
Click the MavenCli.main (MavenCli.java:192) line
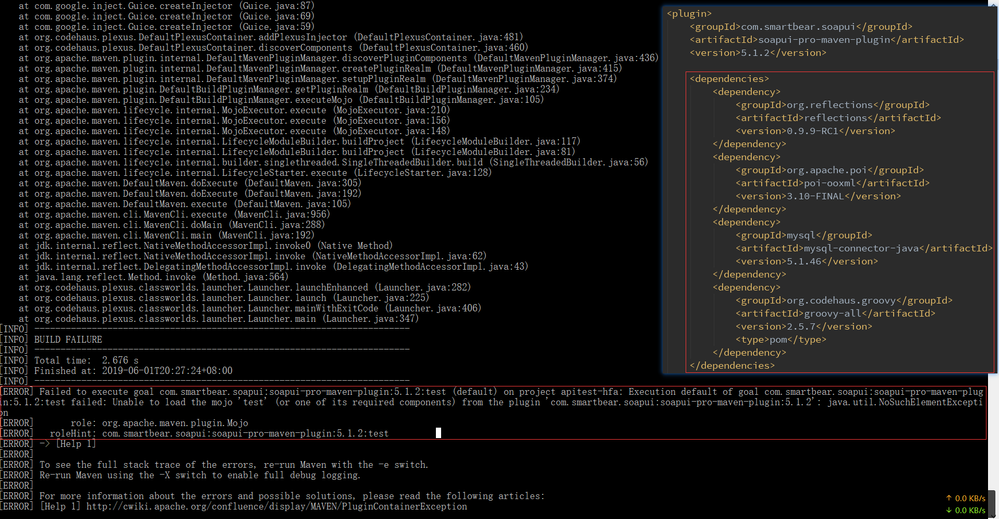166,235
